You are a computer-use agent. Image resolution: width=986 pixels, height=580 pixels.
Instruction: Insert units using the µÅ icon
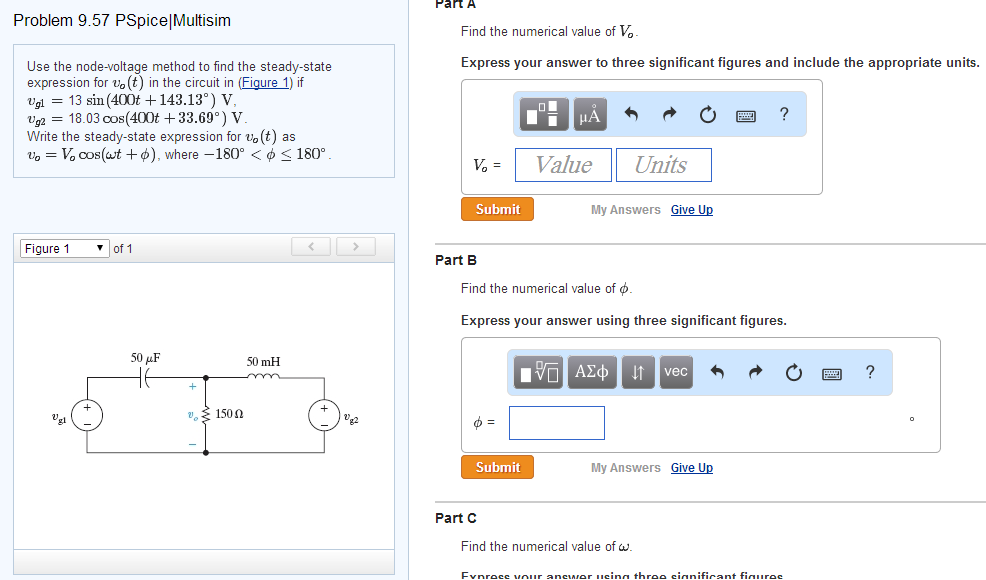(589, 114)
